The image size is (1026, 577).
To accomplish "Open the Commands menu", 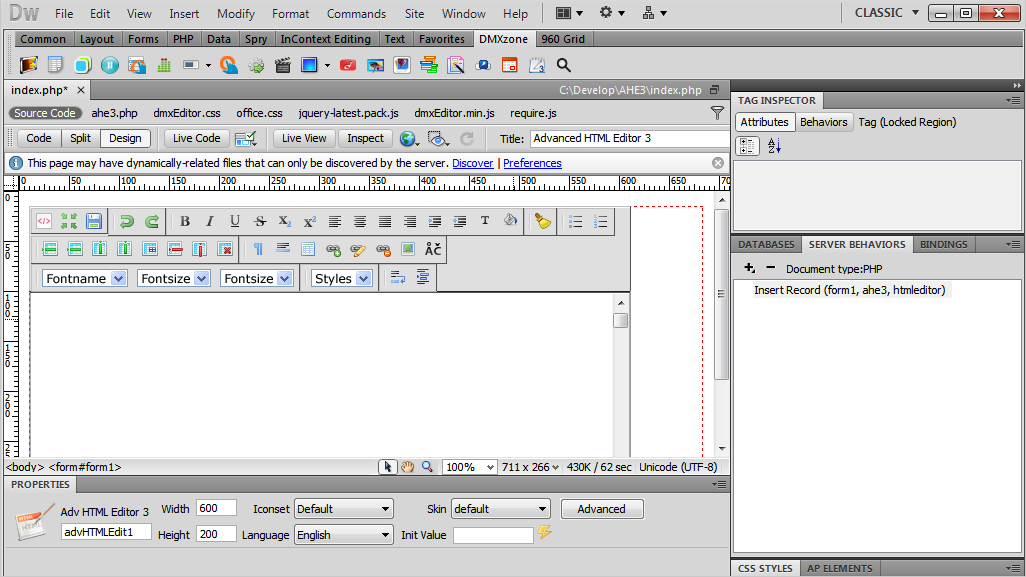I will pyautogui.click(x=357, y=13).
